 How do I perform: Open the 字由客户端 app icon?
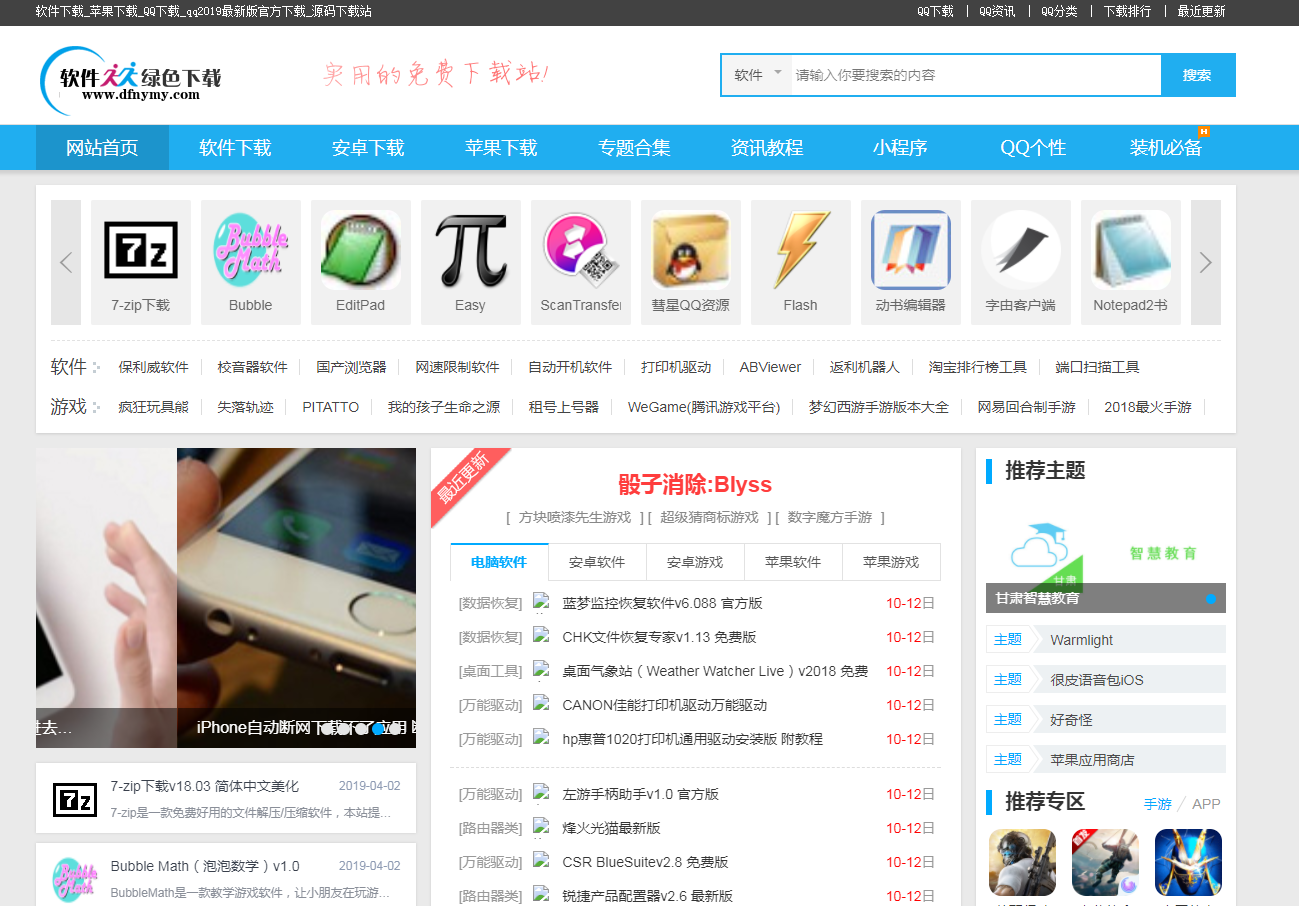click(1021, 250)
